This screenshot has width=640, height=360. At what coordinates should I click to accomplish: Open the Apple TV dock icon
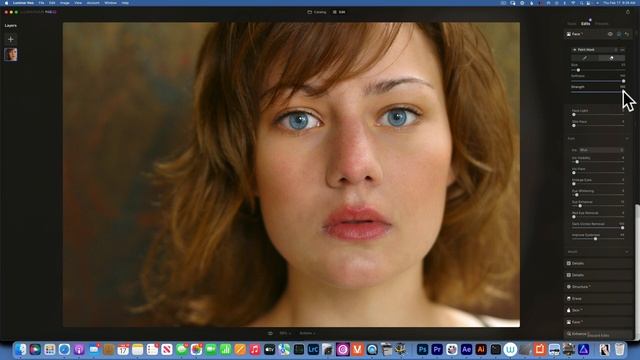tap(269, 349)
